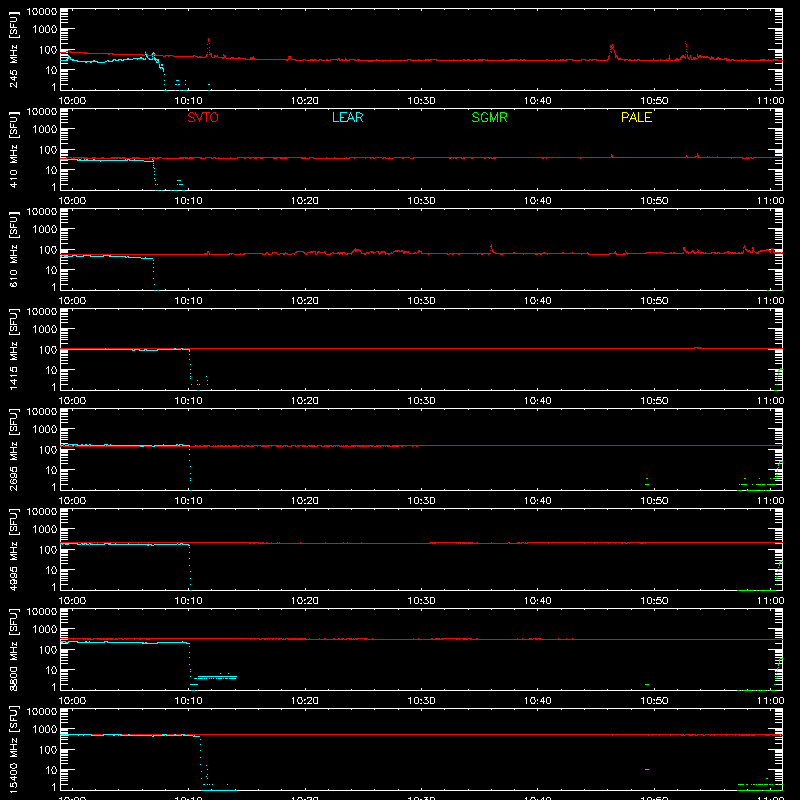Screen dimensions: 800x800
Task: Click the 10:30 time label under 245 MHz plot
Action: click(421, 101)
